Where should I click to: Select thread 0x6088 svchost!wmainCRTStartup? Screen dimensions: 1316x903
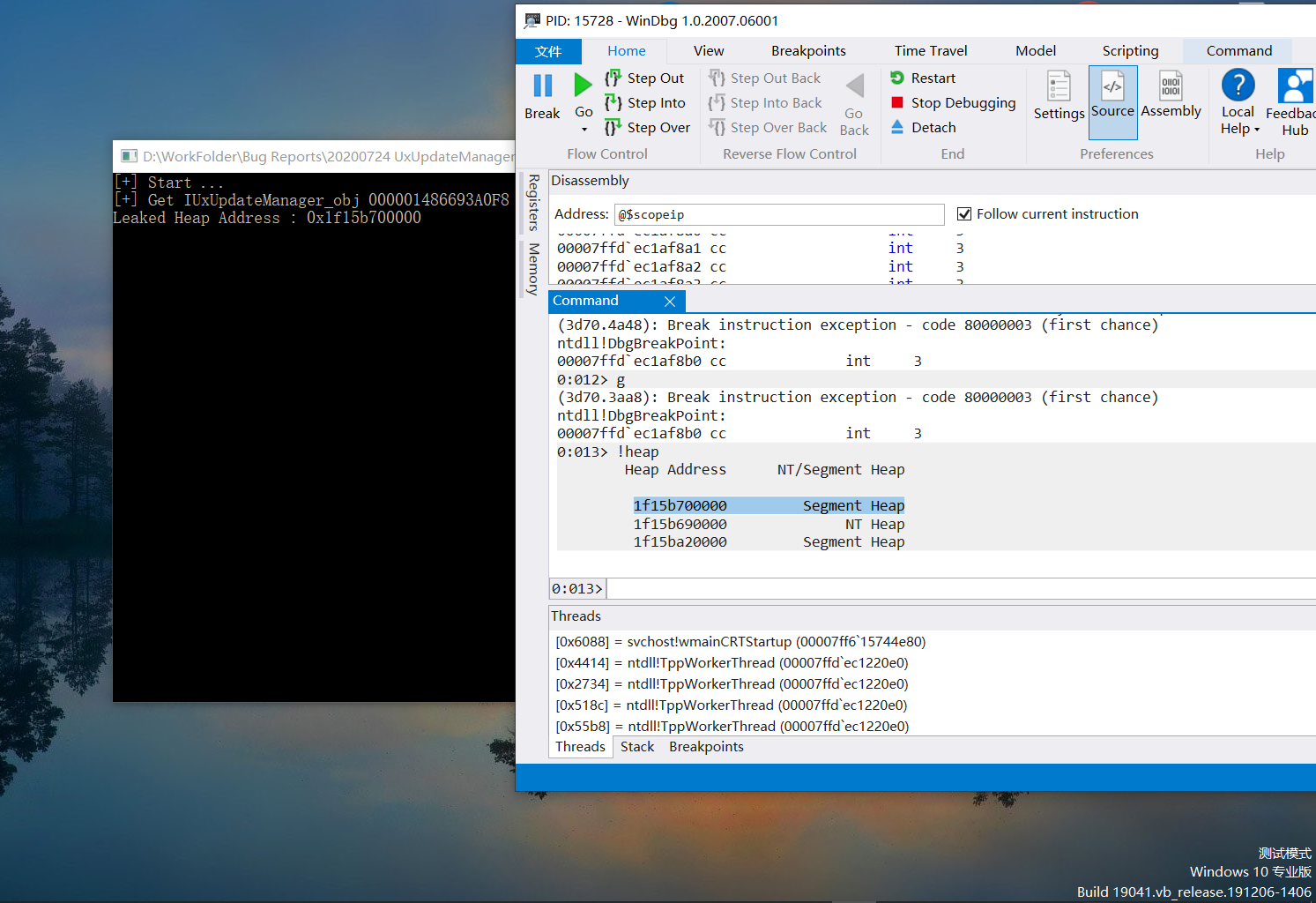point(740,642)
